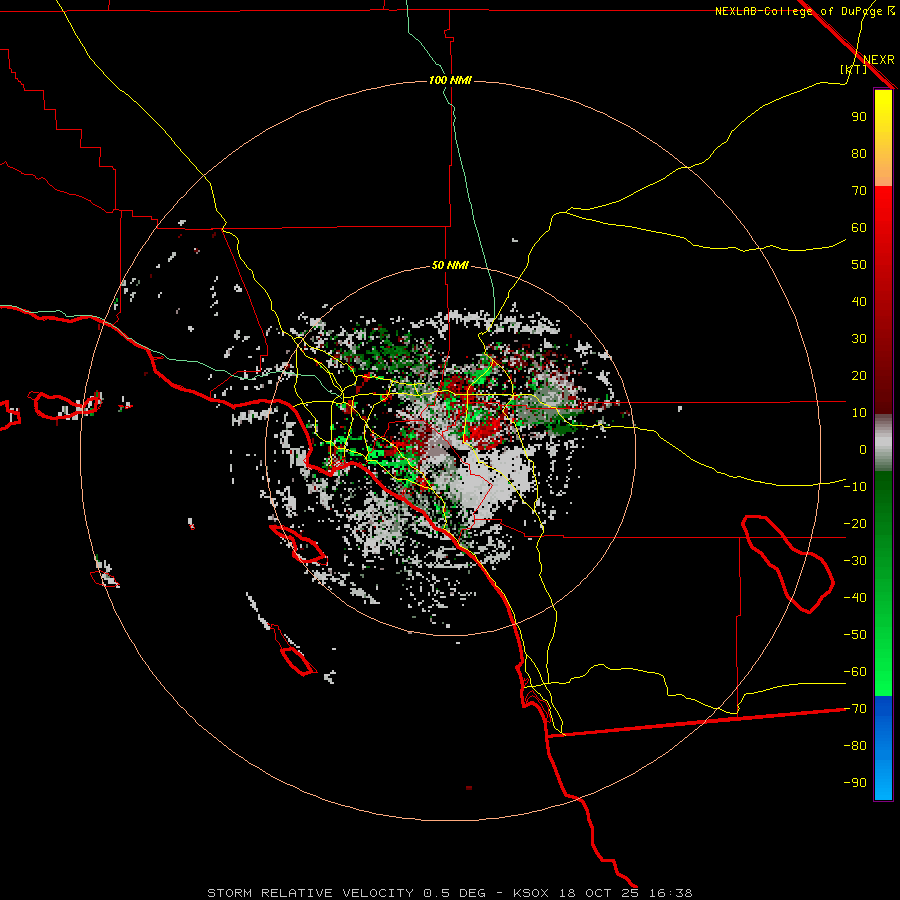This screenshot has width=900, height=900.
Task: Select the -50 value on velocity scale
Action: (x=855, y=635)
